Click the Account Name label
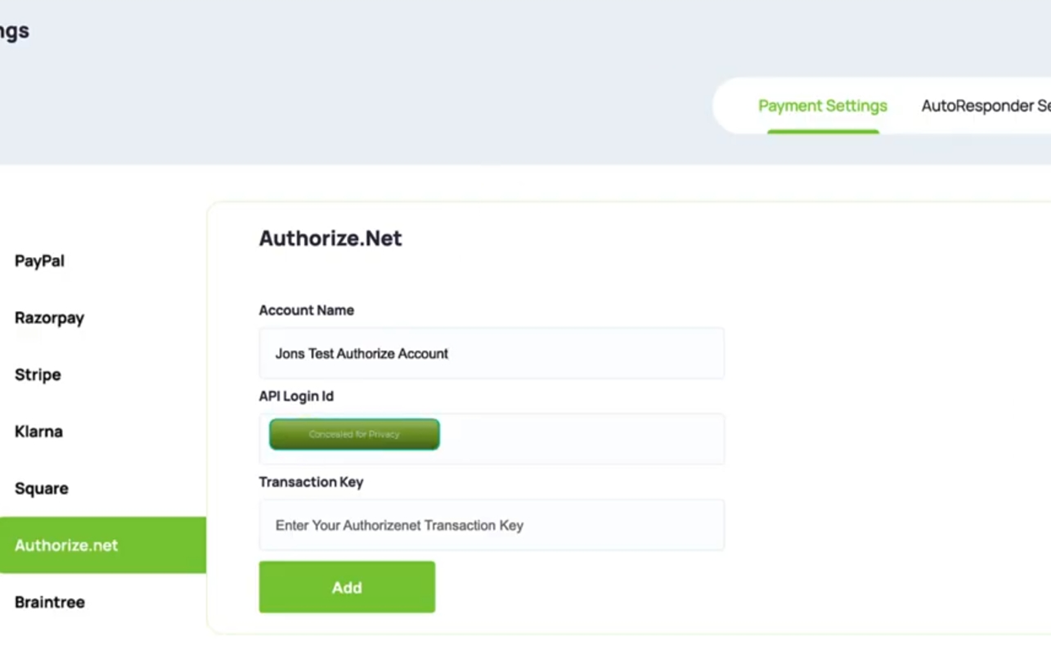The image size is (1051, 645). tap(306, 310)
